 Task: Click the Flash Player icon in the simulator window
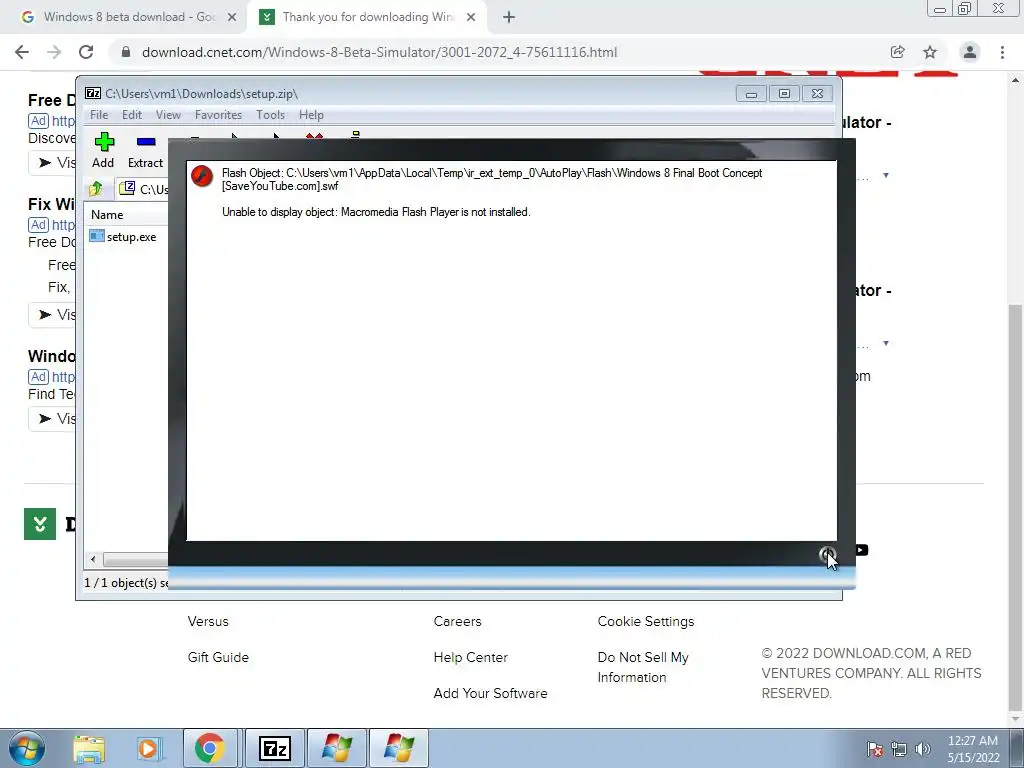pos(202,176)
